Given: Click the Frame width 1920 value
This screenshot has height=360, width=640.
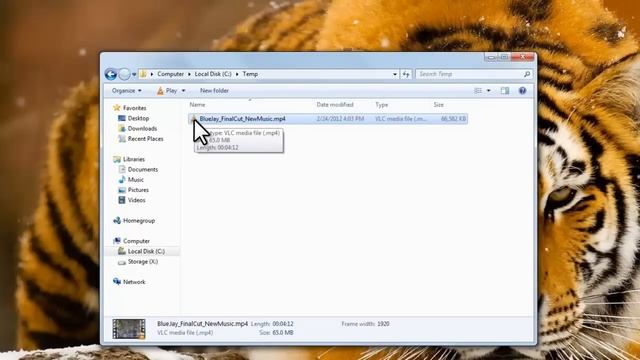Looking at the screenshot, I should click(x=383, y=324).
